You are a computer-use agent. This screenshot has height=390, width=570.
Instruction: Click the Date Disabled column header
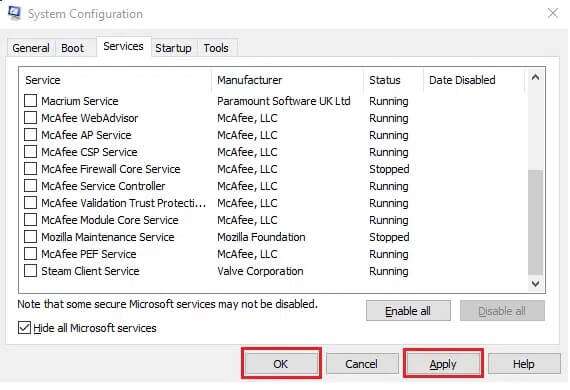[x=474, y=80]
